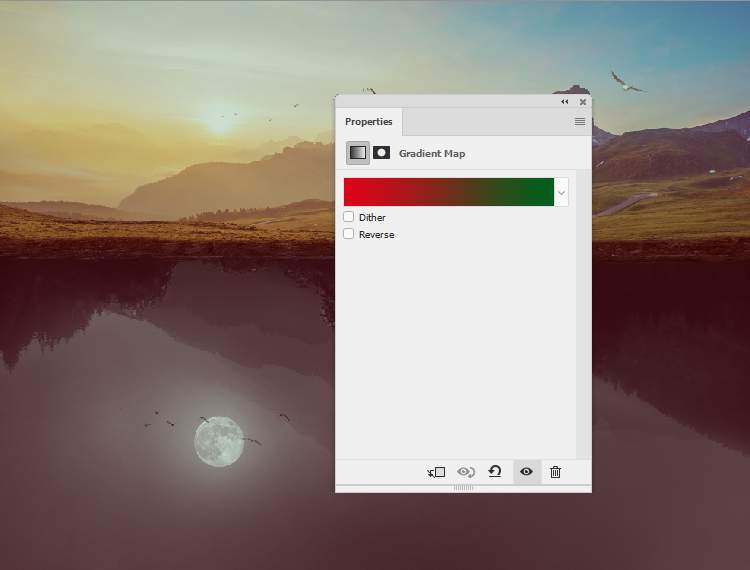Screen dimensions: 750x570
Task: Close the Properties panel
Action: tap(583, 102)
